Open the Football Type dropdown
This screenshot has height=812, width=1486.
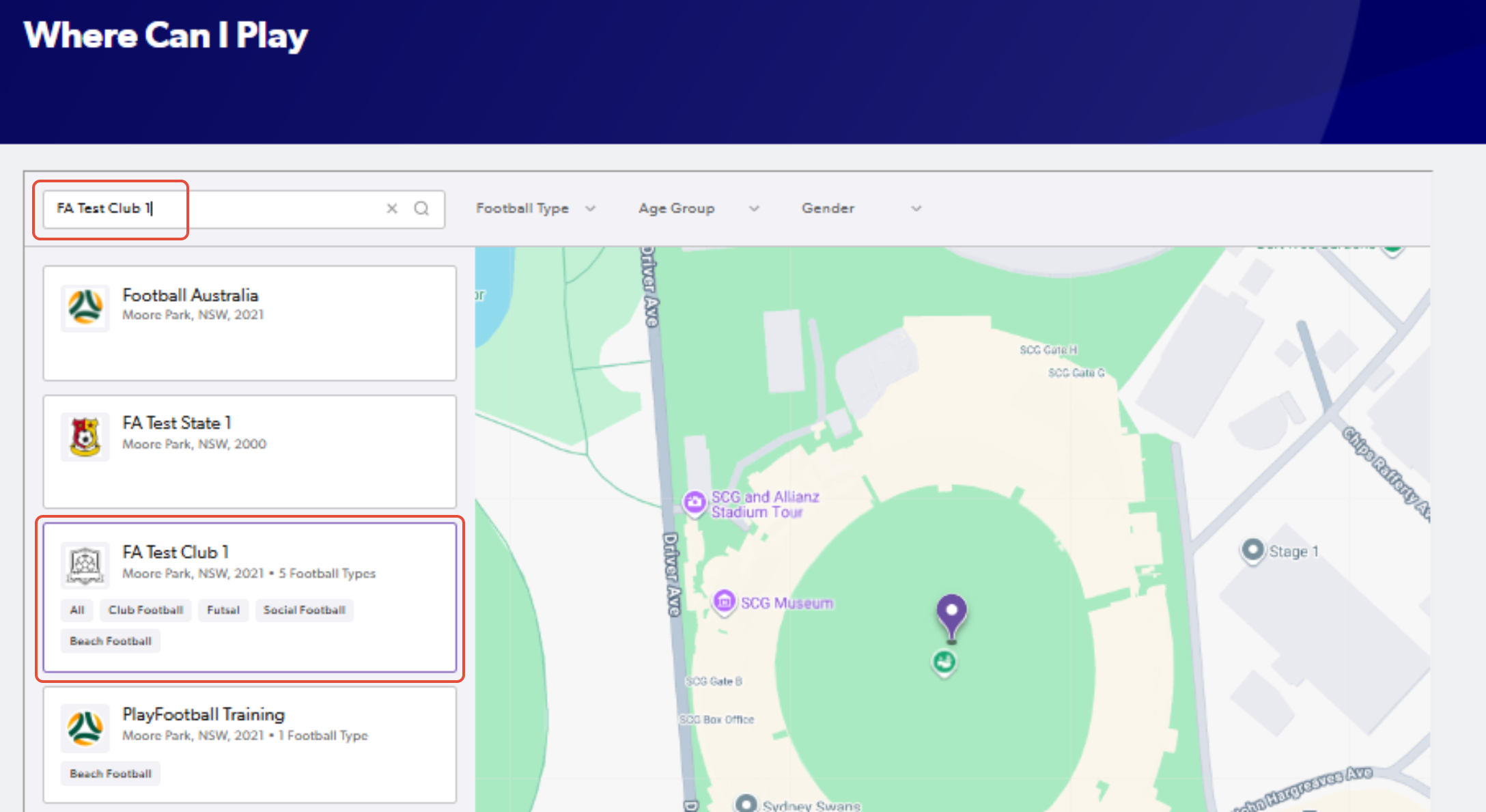[536, 208]
